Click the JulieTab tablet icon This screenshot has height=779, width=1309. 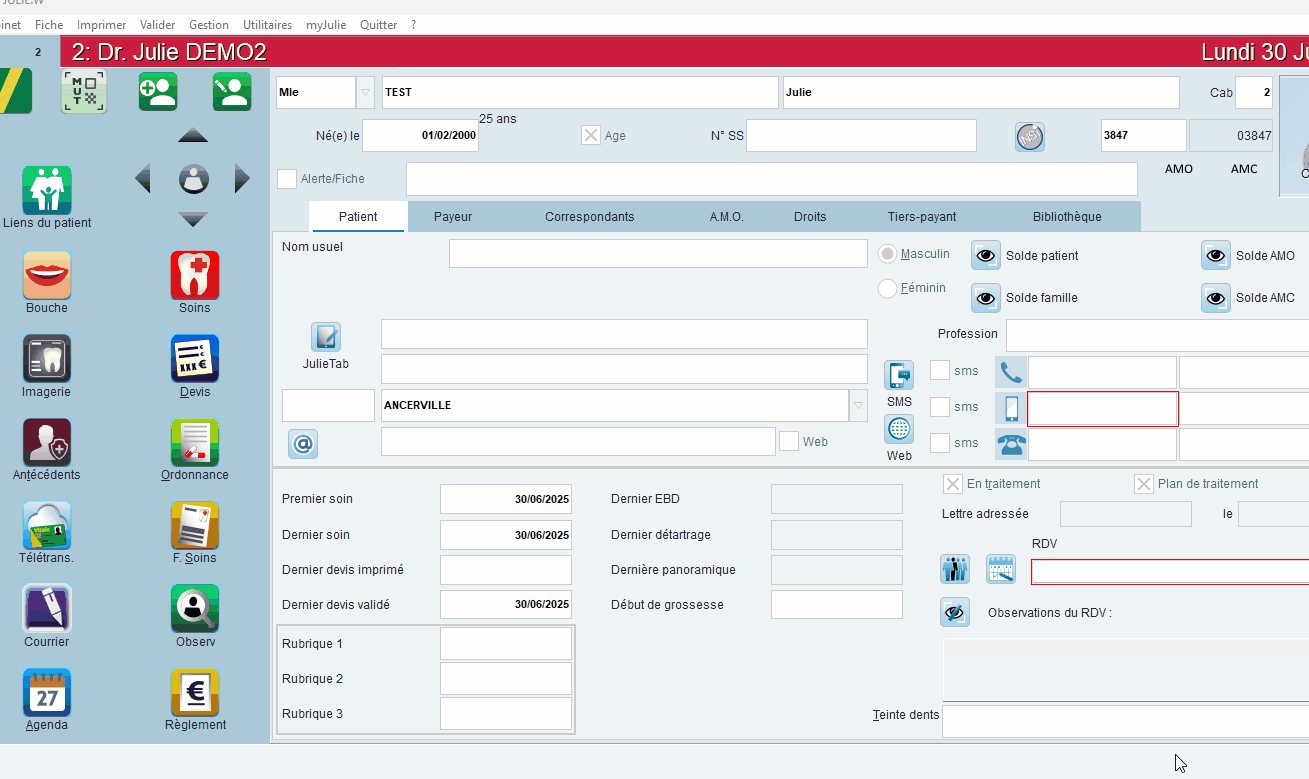click(x=326, y=337)
